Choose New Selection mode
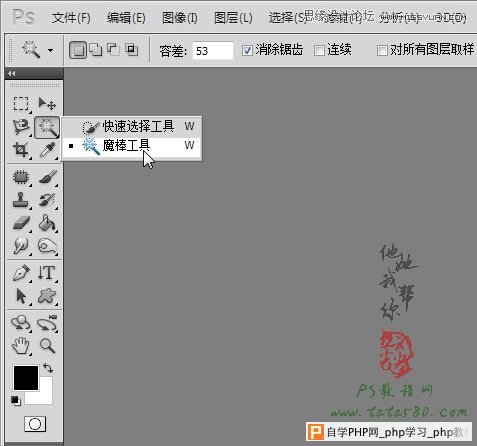 (x=78, y=50)
